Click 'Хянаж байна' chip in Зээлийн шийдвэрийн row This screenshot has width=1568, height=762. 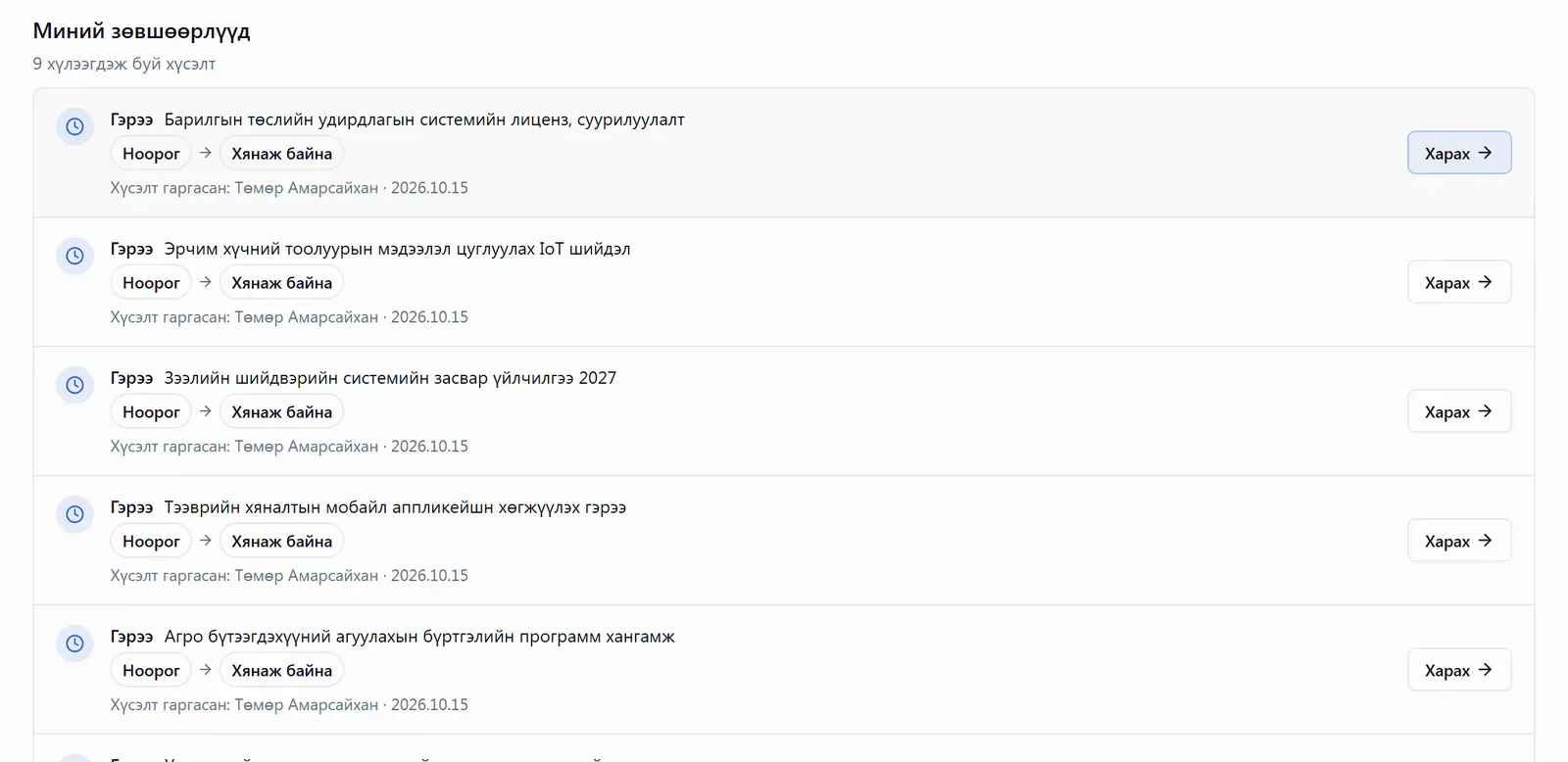point(281,412)
